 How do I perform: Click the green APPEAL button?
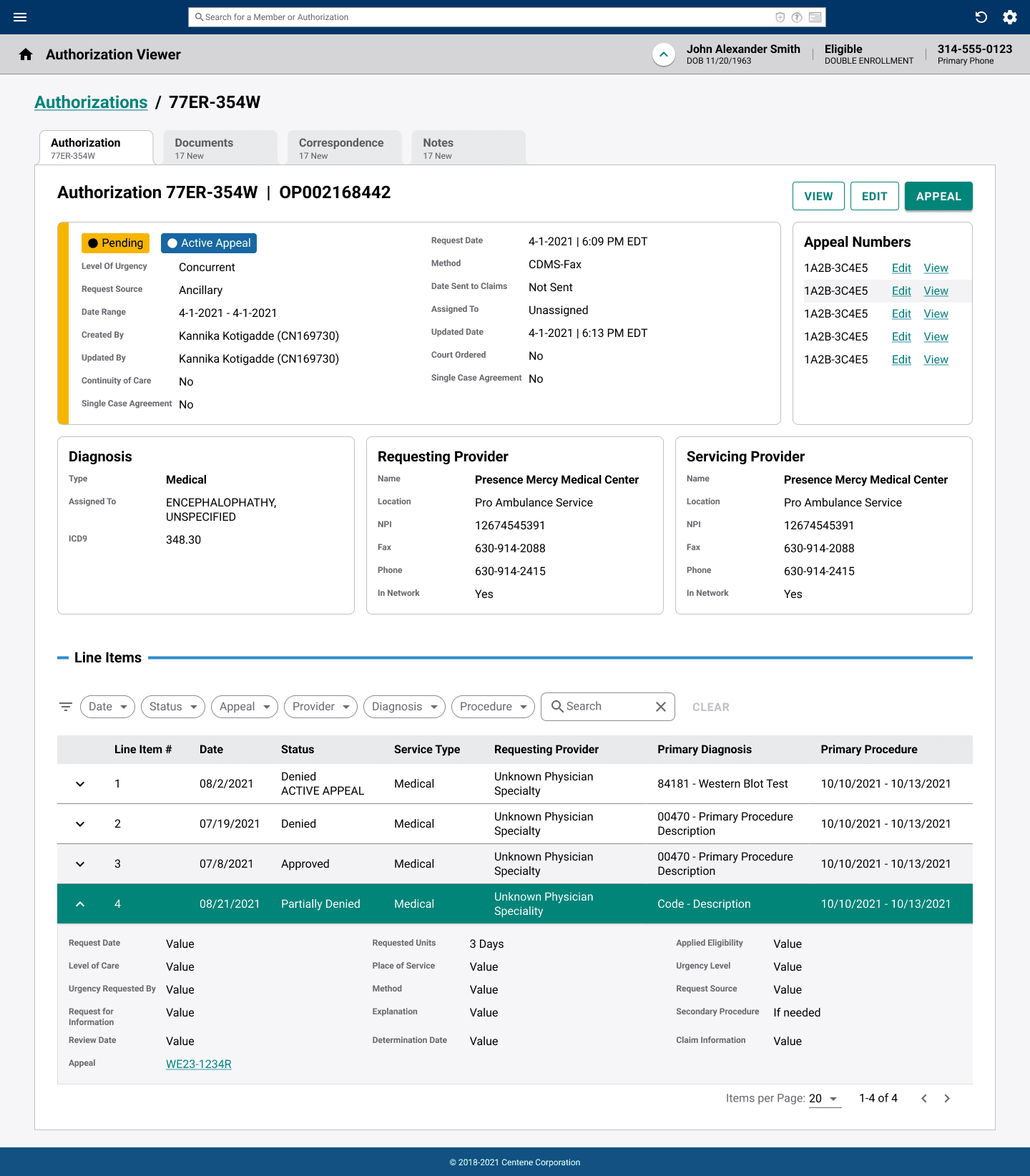pyautogui.click(x=938, y=196)
